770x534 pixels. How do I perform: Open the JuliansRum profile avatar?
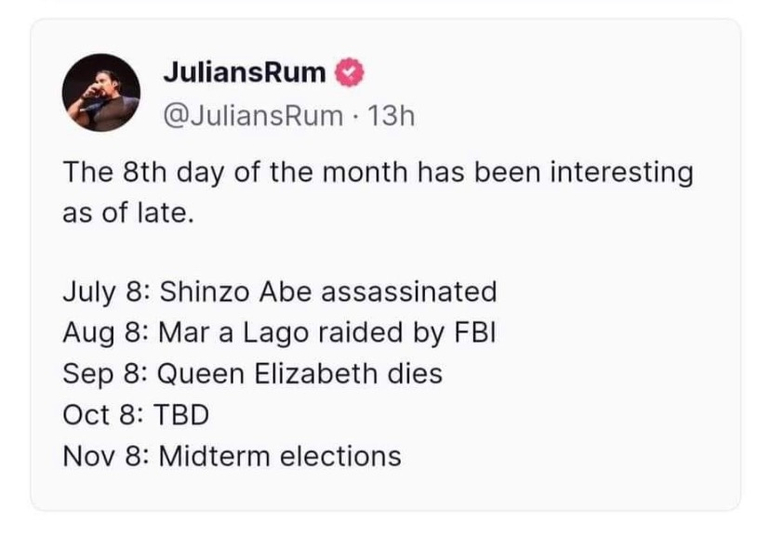tap(101, 95)
